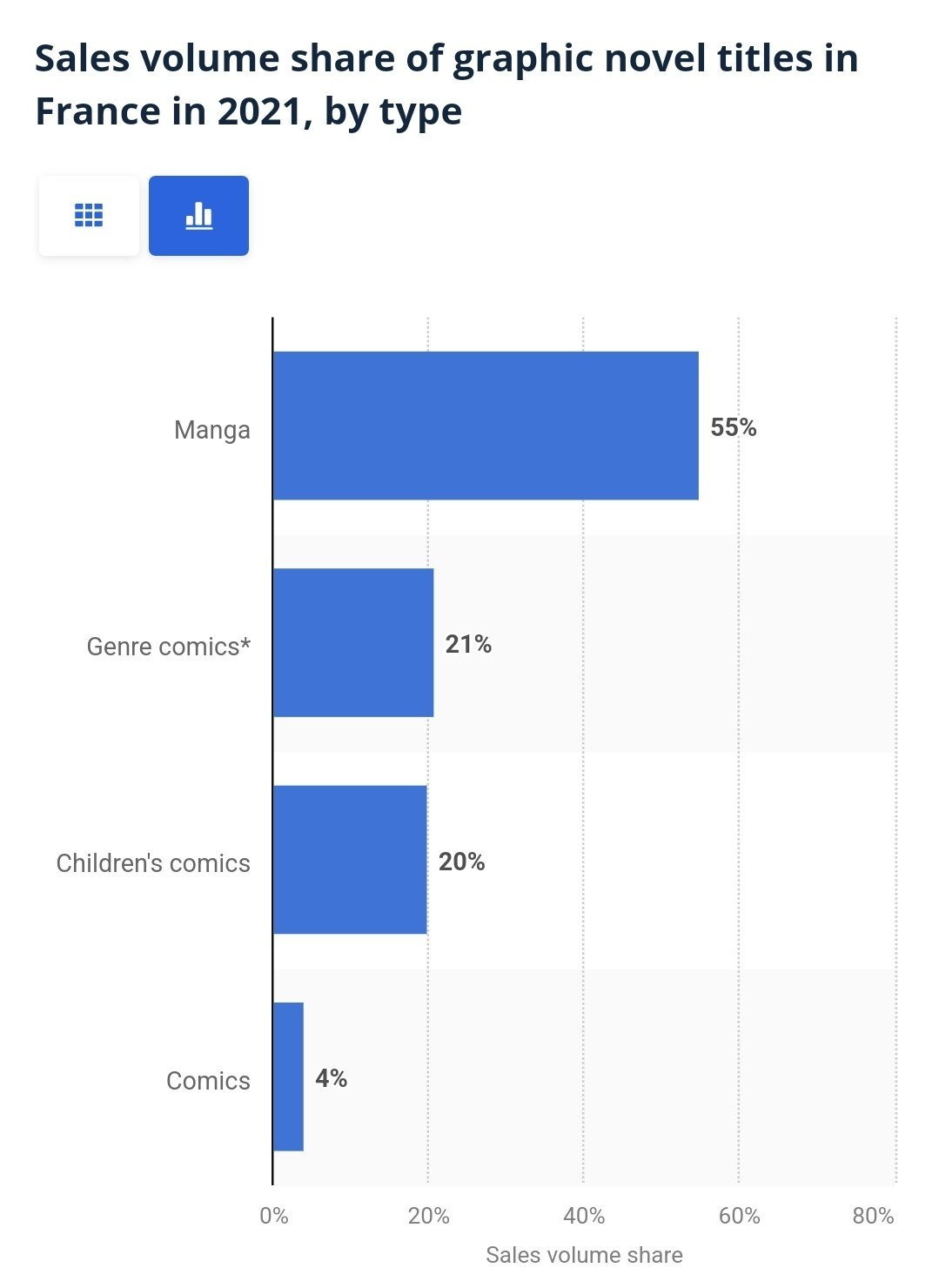Click the 80% axis tick label
The height and width of the screenshot is (1288, 939).
tap(873, 1216)
